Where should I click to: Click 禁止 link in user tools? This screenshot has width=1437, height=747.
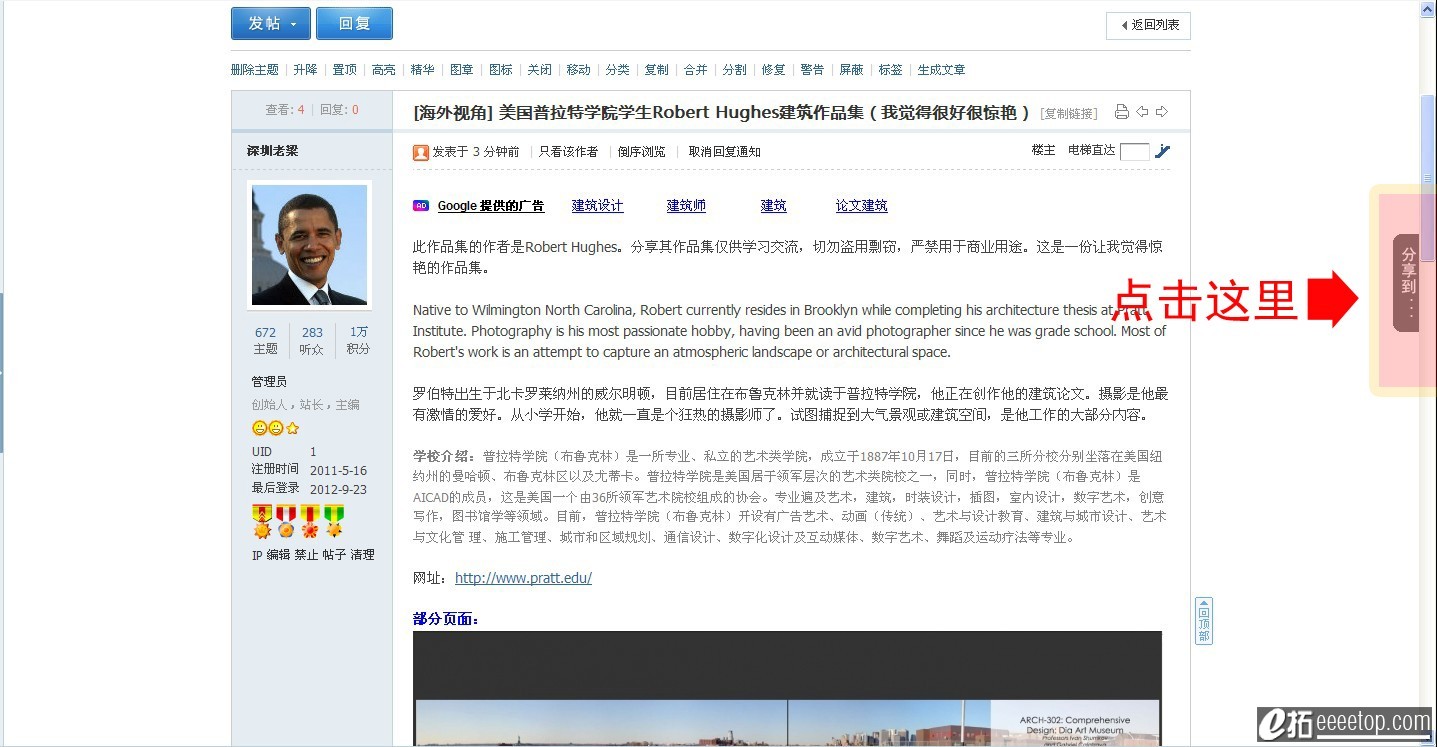click(x=306, y=555)
